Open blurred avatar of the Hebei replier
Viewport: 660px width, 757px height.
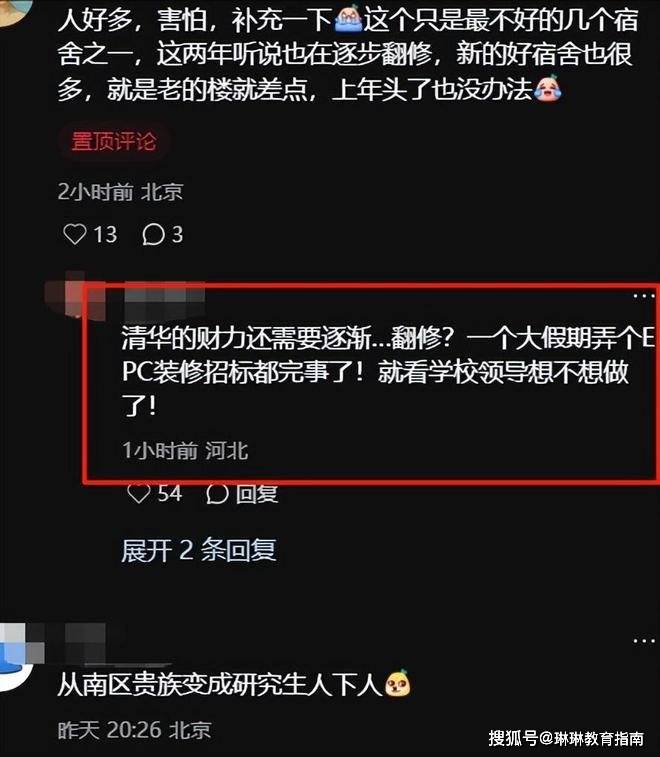75,294
